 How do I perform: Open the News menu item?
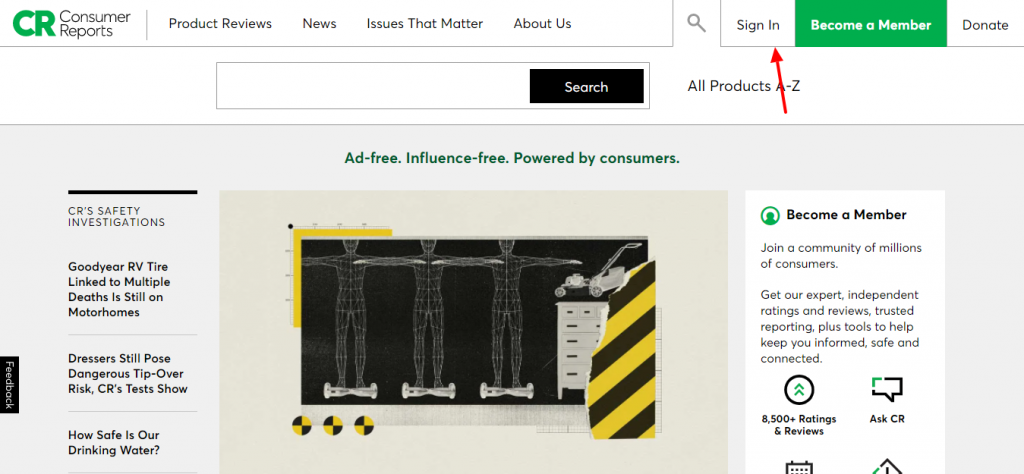coord(319,24)
